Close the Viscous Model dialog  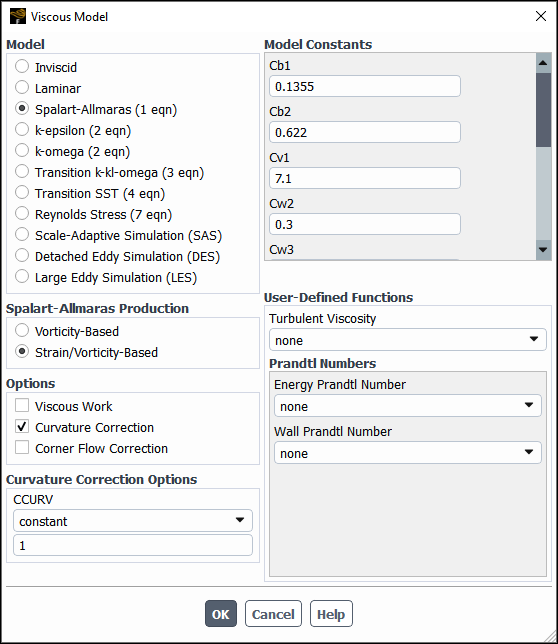click(541, 16)
